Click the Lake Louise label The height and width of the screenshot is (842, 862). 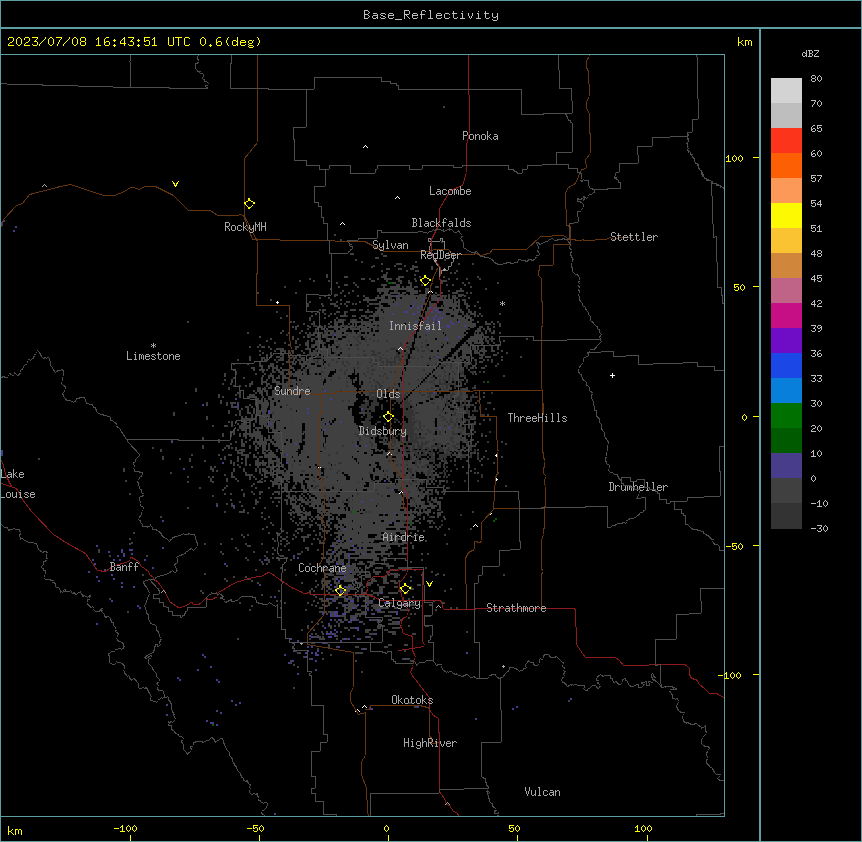18,484
